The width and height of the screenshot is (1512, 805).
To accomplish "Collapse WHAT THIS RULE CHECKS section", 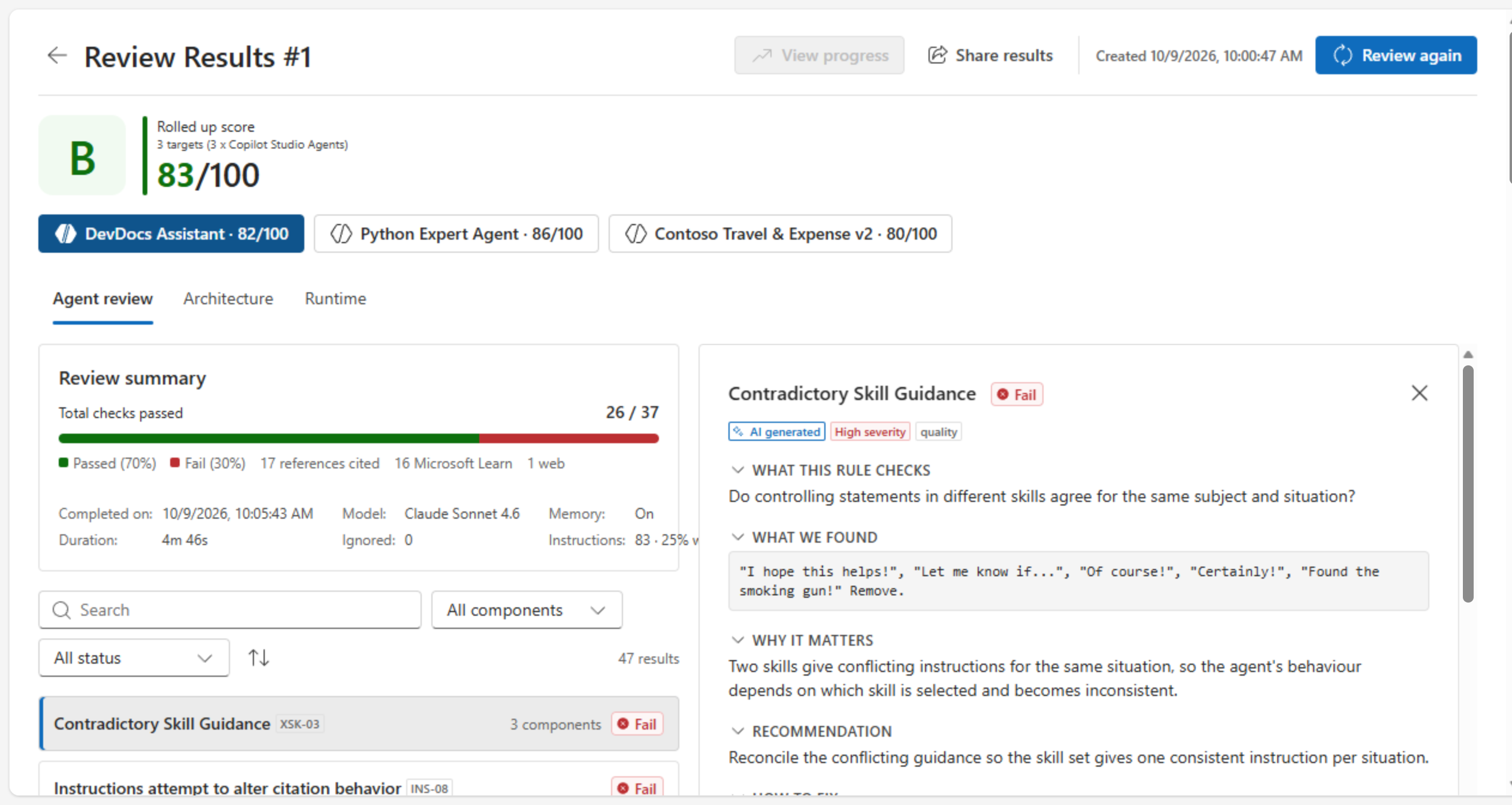I will 737,470.
